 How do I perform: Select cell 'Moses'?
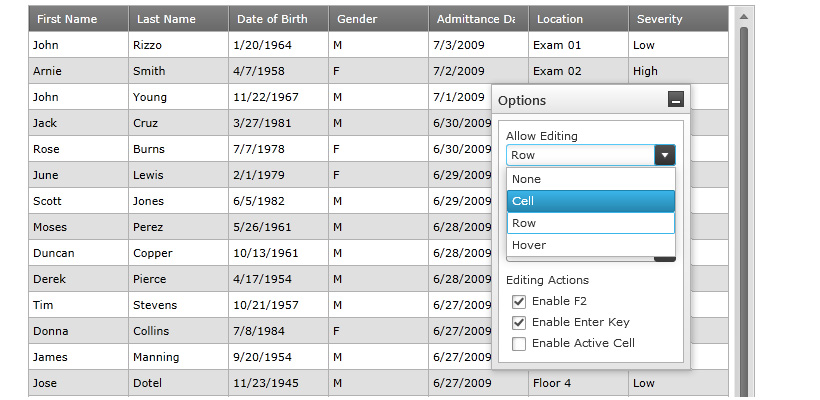coord(78,227)
